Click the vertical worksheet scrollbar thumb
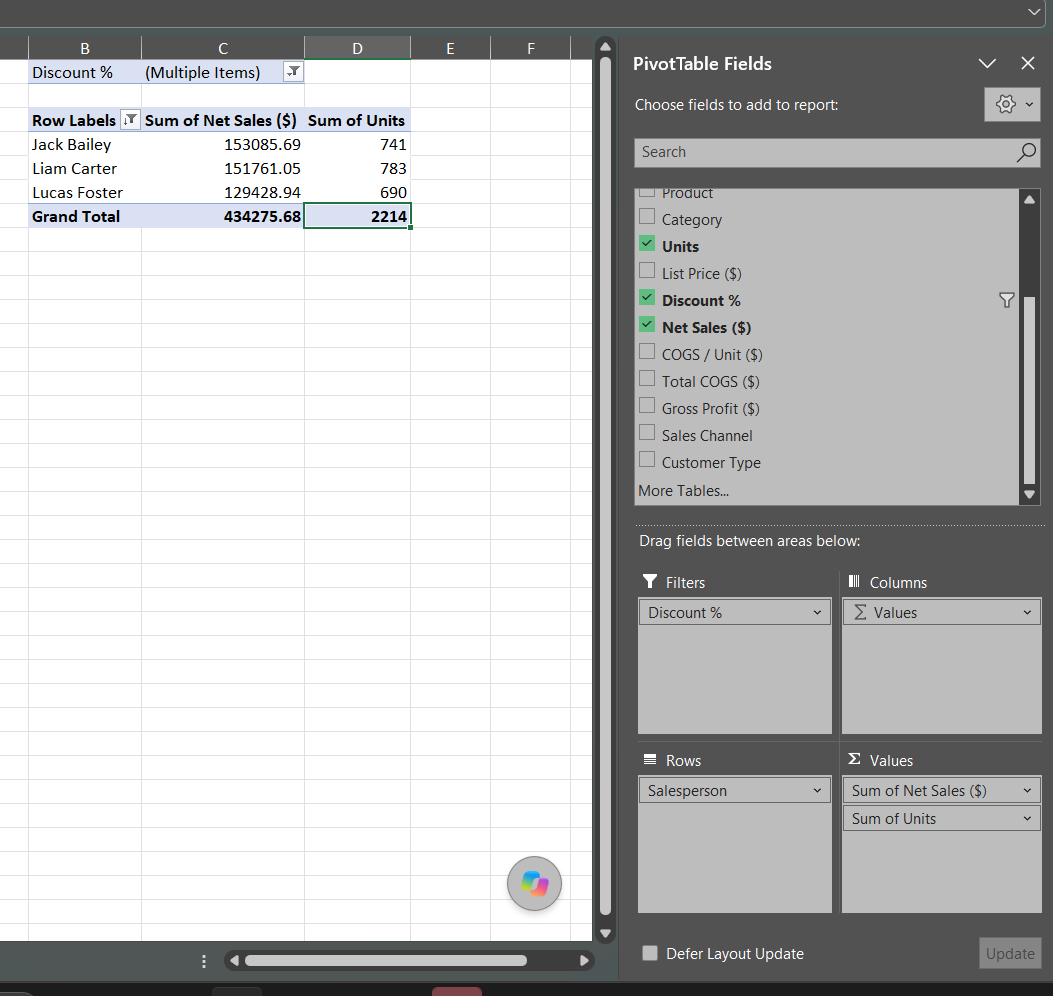Viewport: 1053px width, 996px height. coord(605,486)
